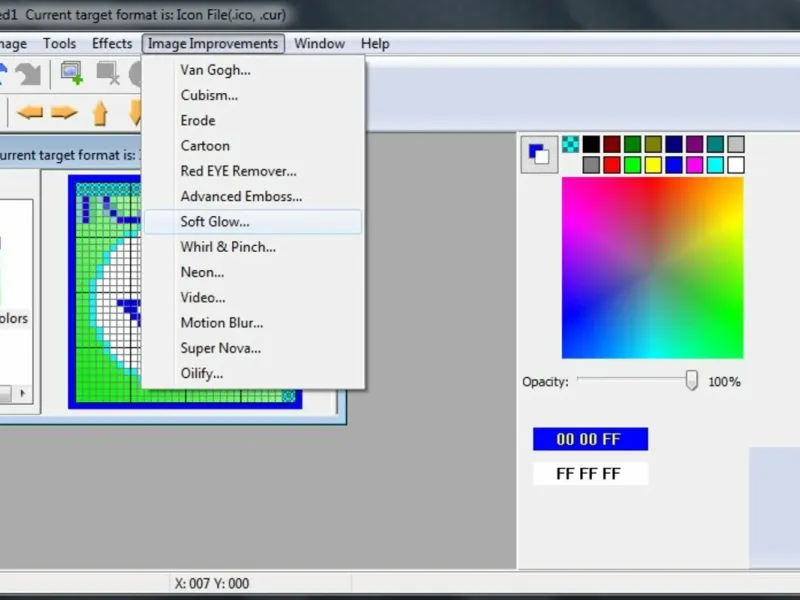800x600 pixels.
Task: Click the right scroll arrow in the left panel
Action: tap(22, 393)
